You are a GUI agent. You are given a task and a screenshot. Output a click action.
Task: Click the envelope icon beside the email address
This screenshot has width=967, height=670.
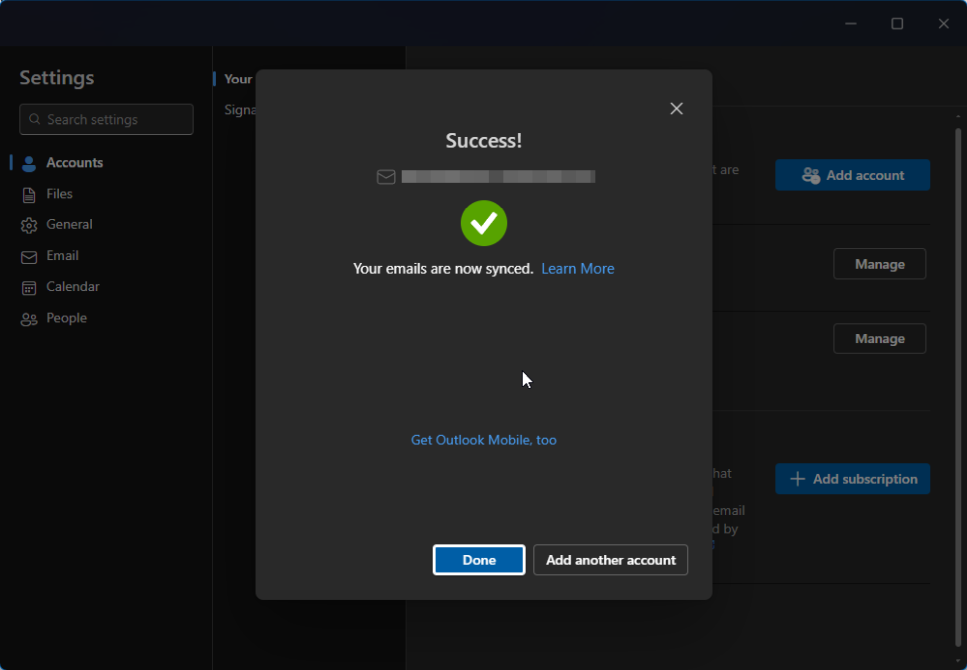386,177
